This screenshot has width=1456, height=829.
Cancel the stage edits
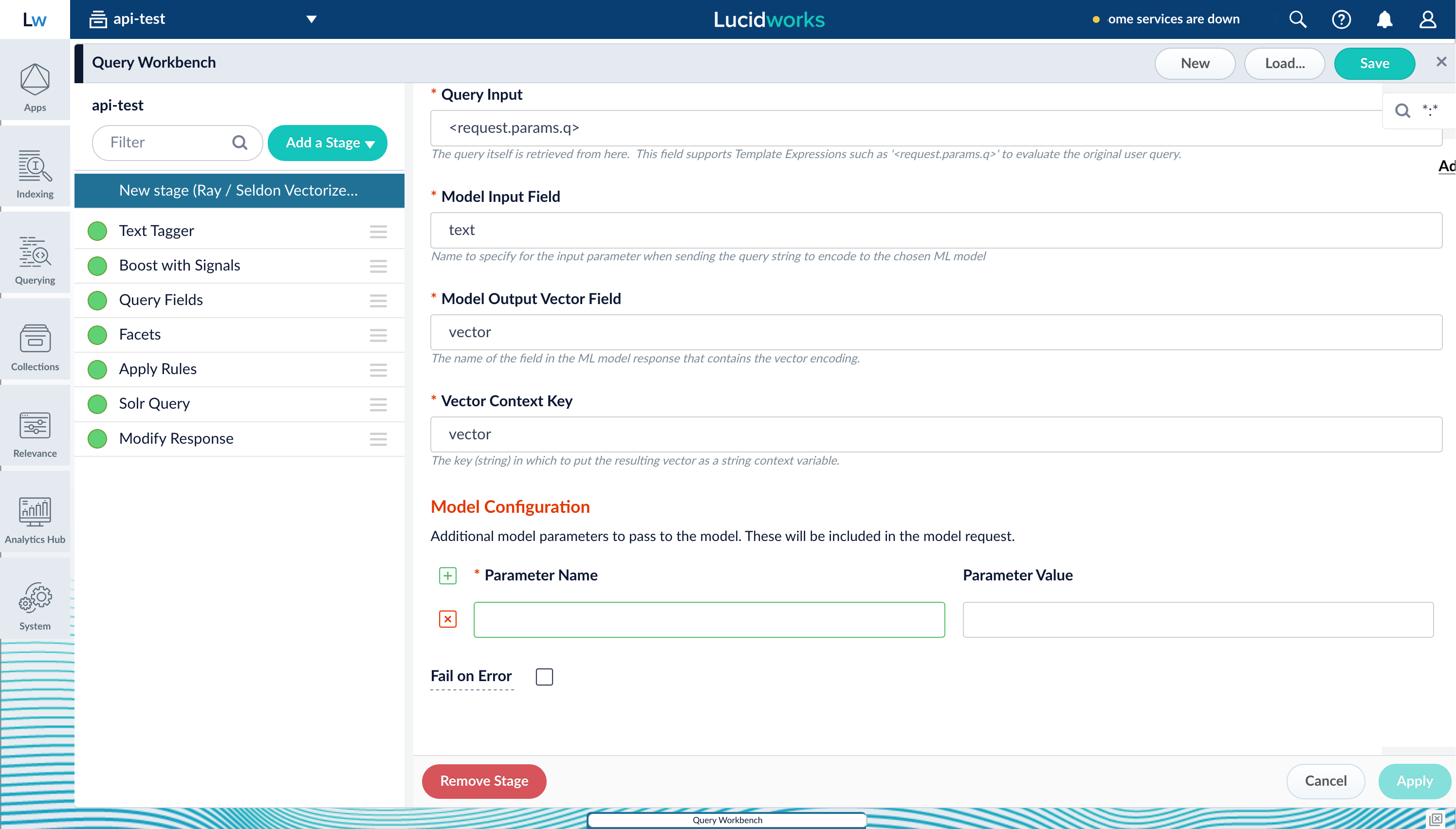pyautogui.click(x=1326, y=781)
